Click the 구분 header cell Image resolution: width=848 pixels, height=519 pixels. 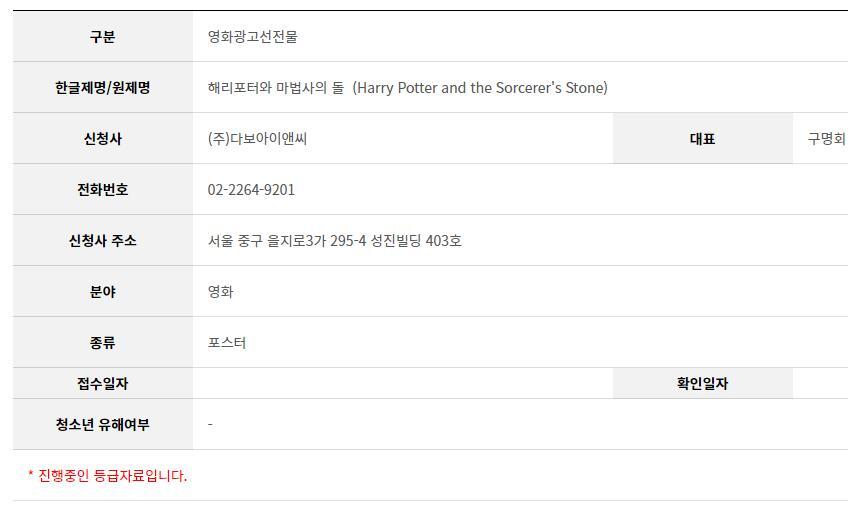(x=102, y=37)
